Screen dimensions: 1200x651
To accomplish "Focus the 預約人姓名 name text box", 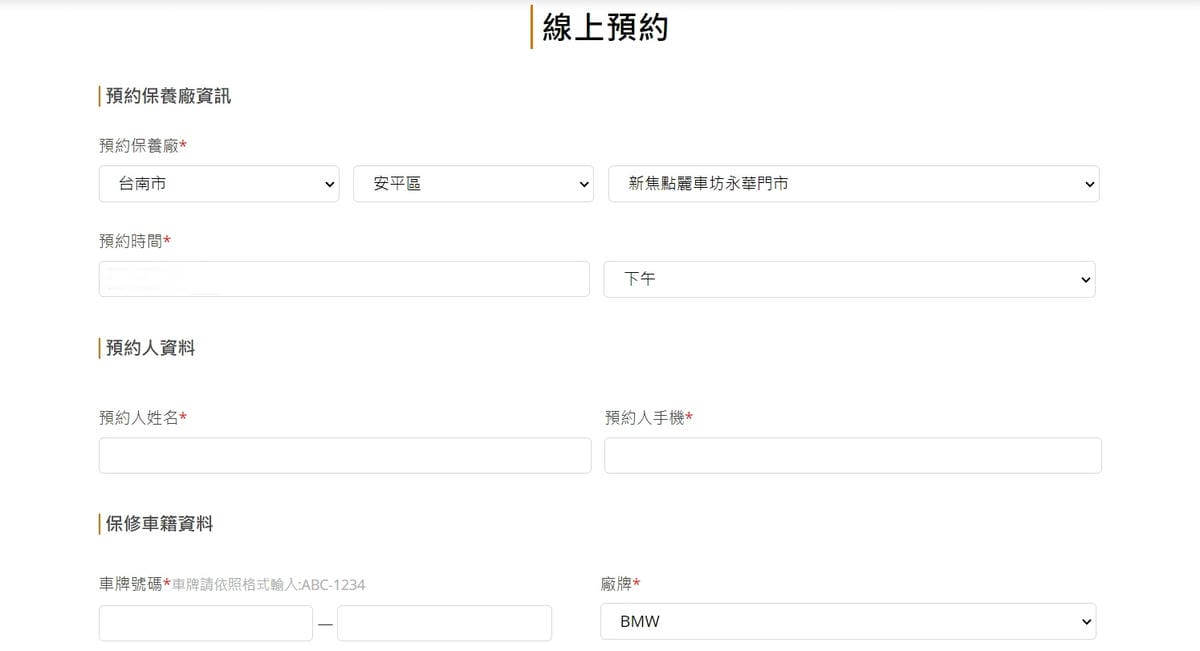I will [344, 455].
